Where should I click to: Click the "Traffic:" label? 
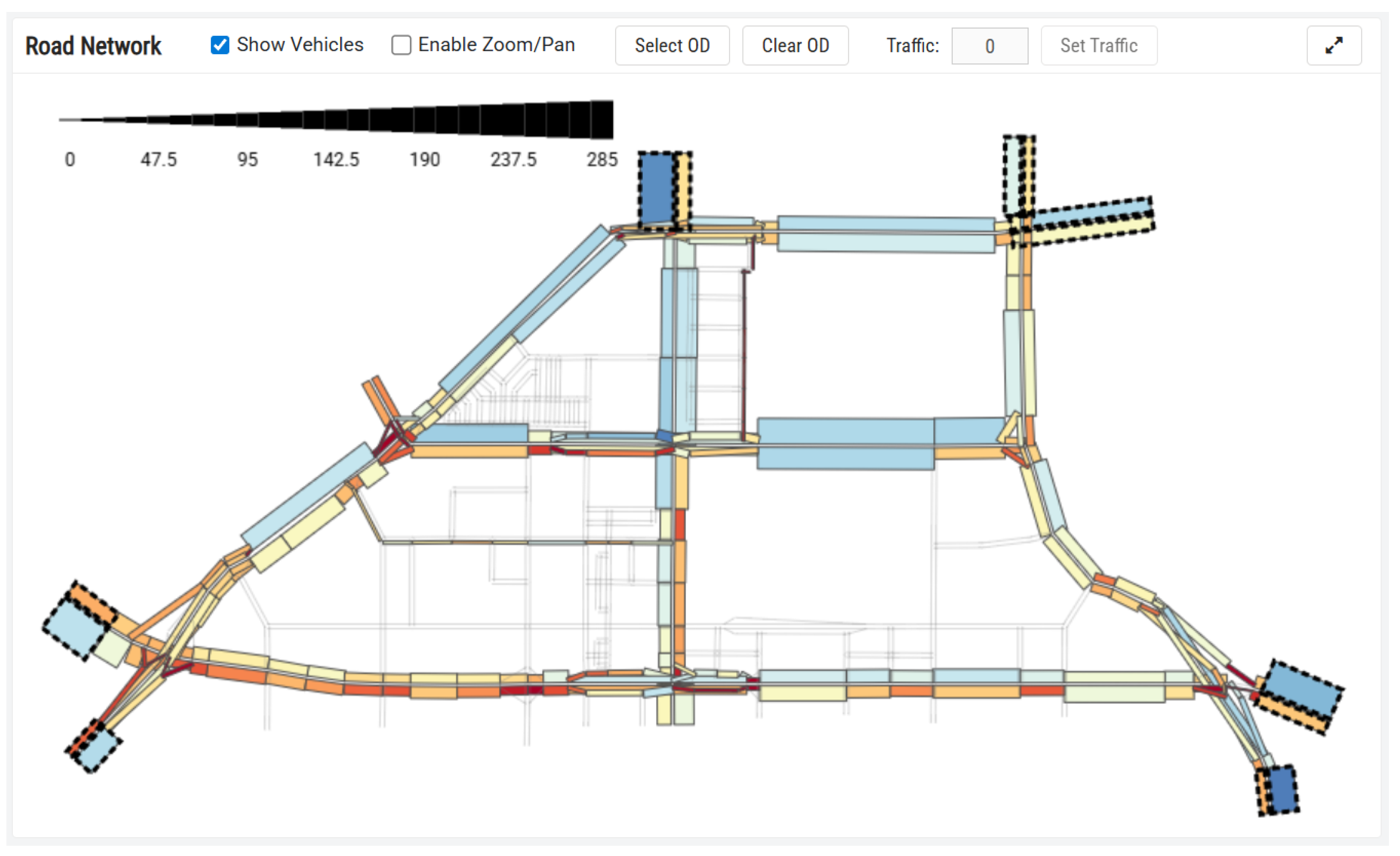pos(912,46)
